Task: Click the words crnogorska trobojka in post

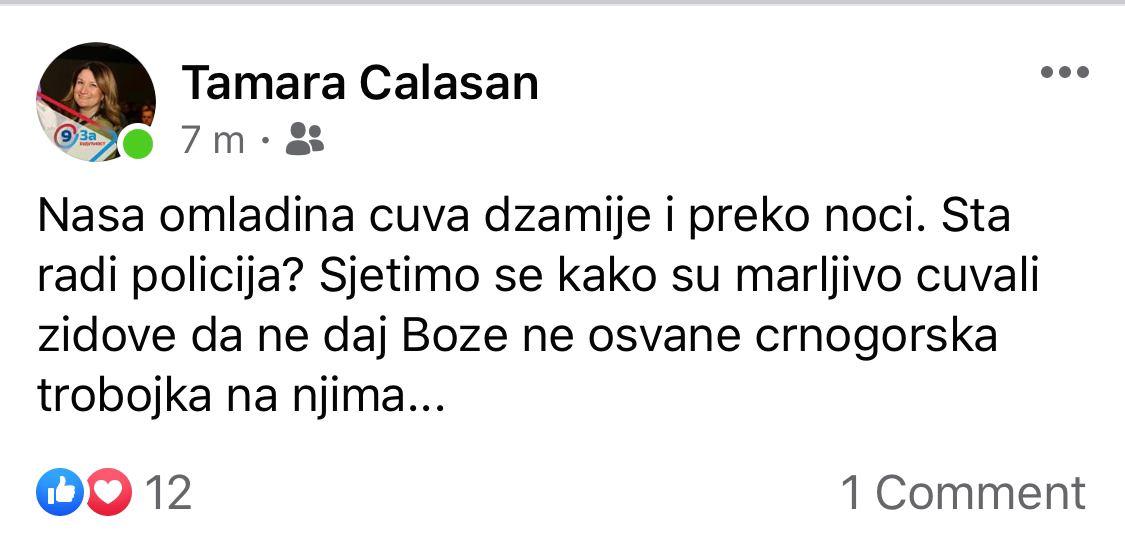Action: [517, 366]
